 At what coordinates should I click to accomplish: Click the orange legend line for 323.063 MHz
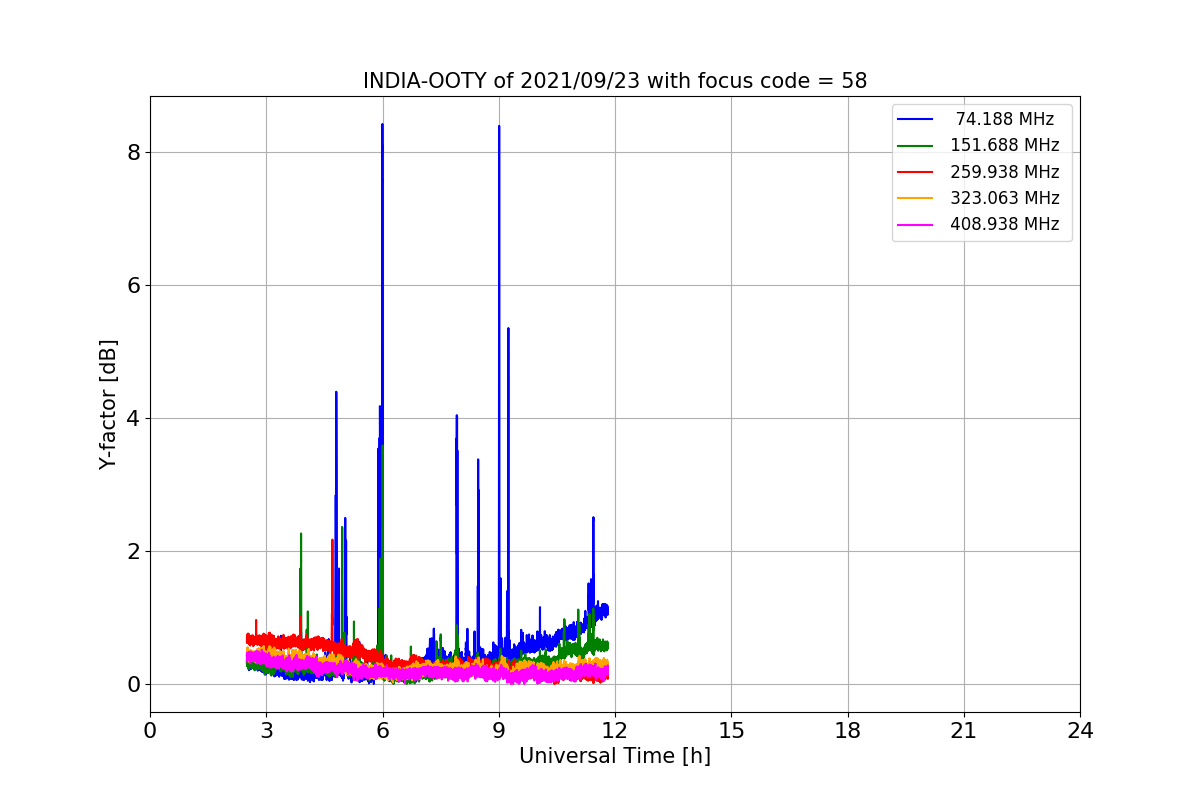coord(916,198)
